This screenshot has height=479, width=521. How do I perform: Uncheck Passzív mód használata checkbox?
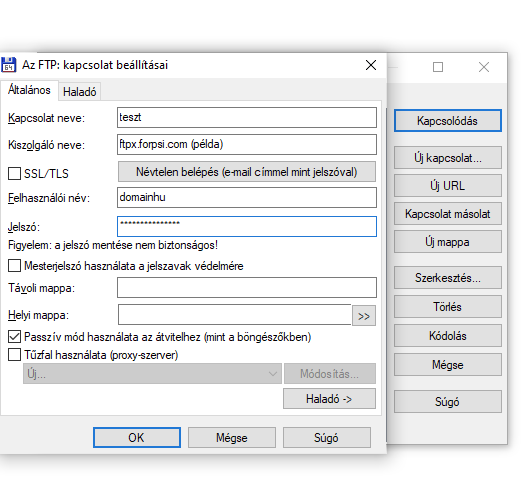[x=14, y=337]
